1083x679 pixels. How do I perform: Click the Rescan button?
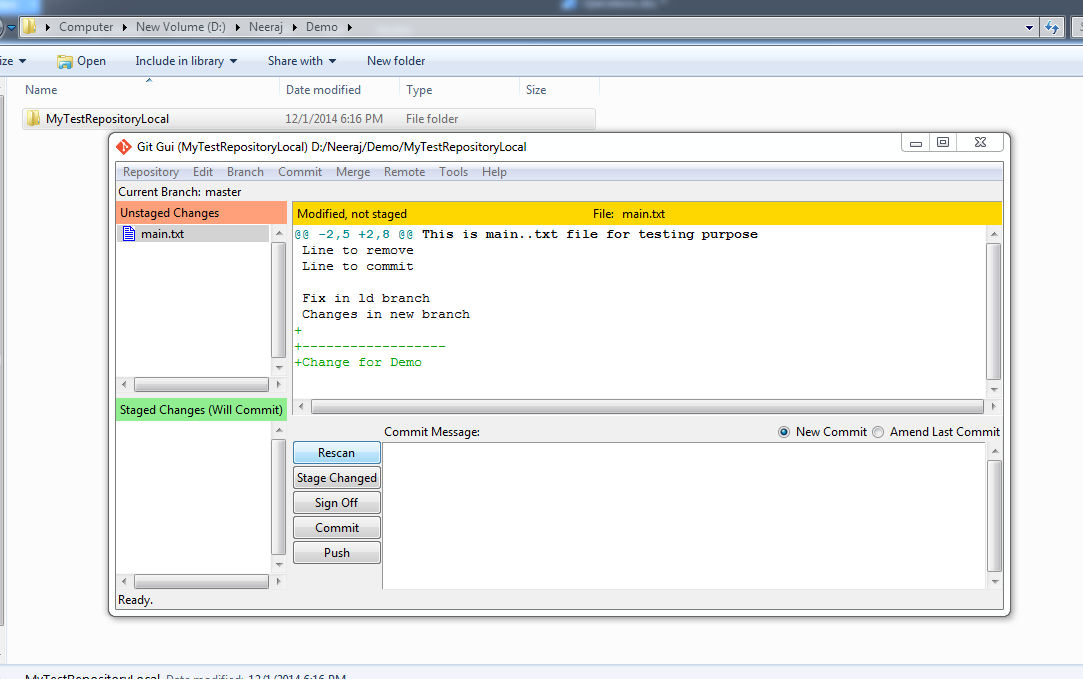(x=336, y=452)
